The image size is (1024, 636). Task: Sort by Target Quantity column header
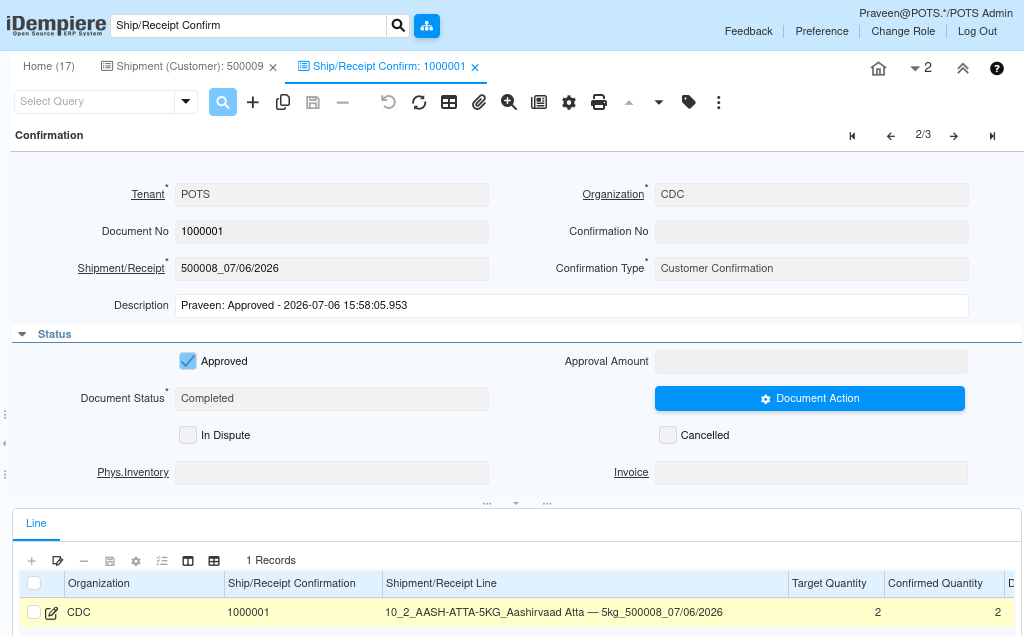[x=836, y=584]
